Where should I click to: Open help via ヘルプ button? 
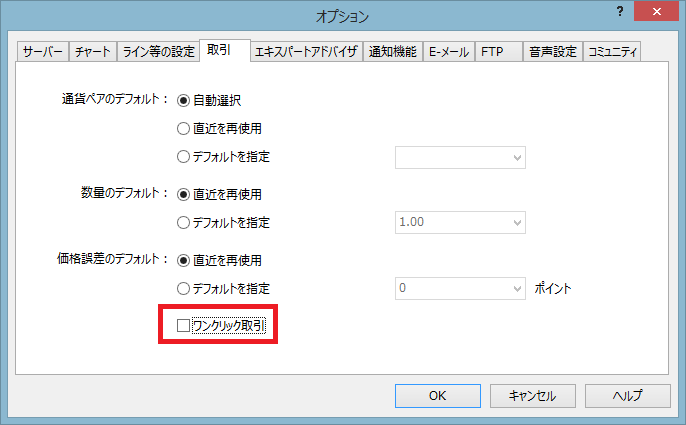click(627, 396)
